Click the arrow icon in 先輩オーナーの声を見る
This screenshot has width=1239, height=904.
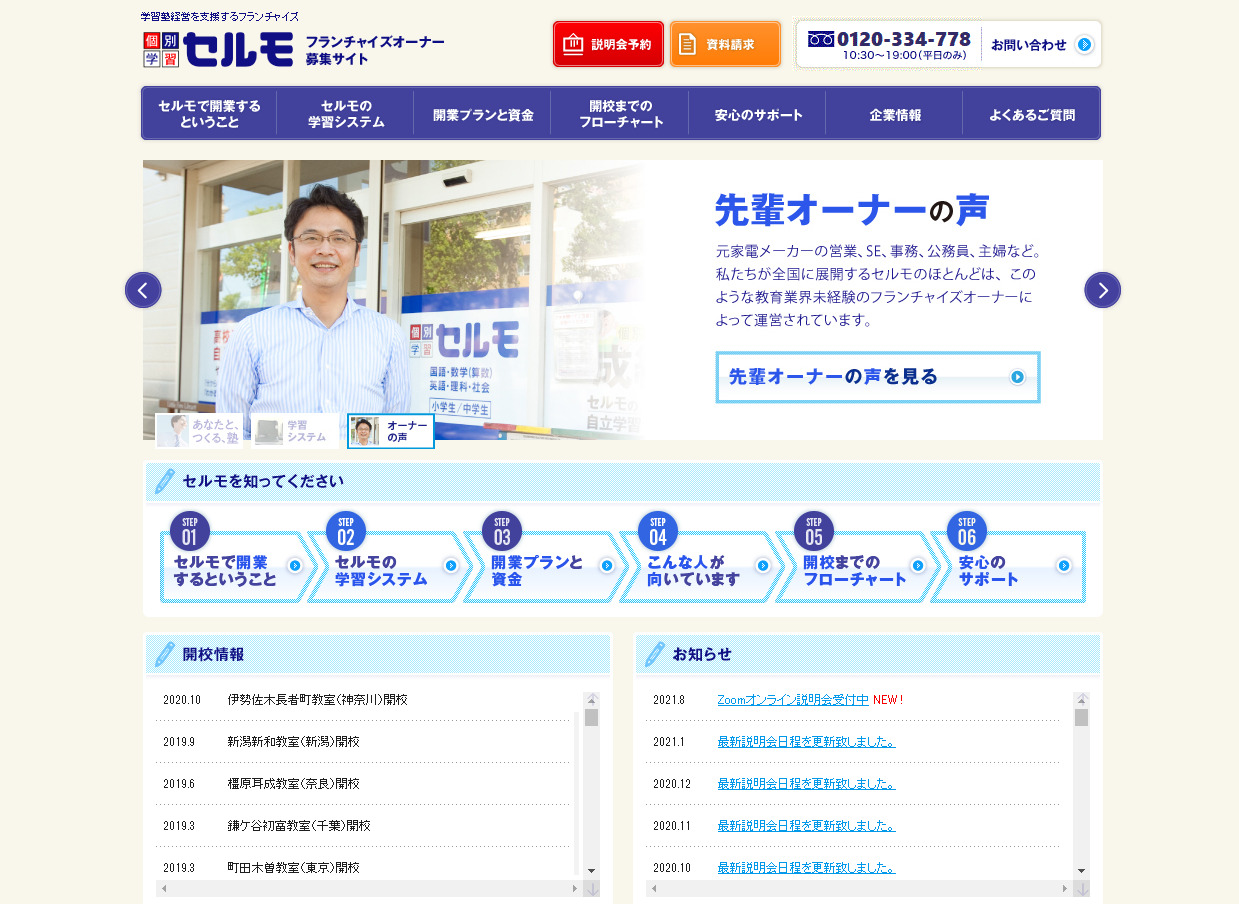click(x=1017, y=377)
